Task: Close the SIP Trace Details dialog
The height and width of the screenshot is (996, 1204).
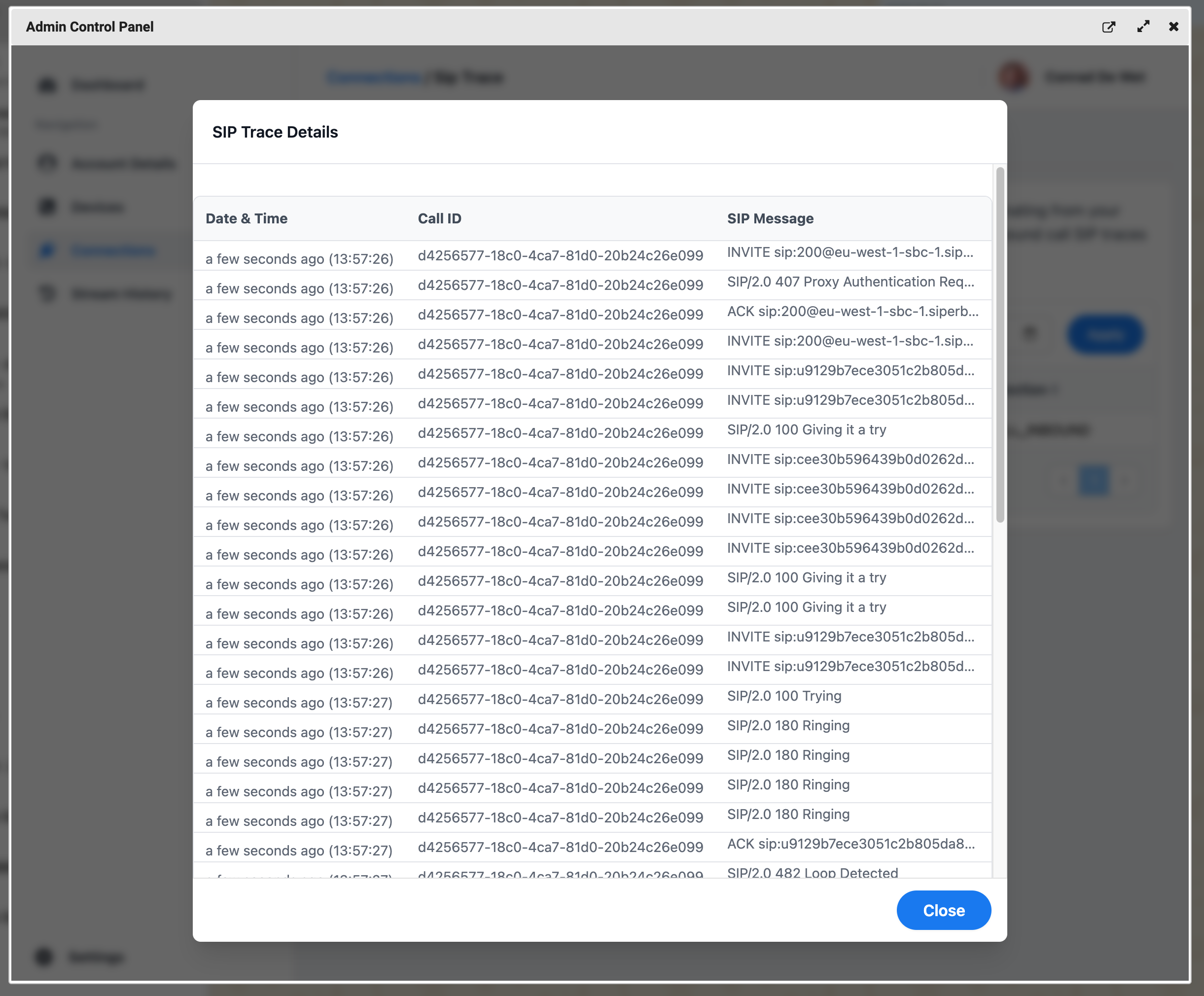Action: coord(943,910)
